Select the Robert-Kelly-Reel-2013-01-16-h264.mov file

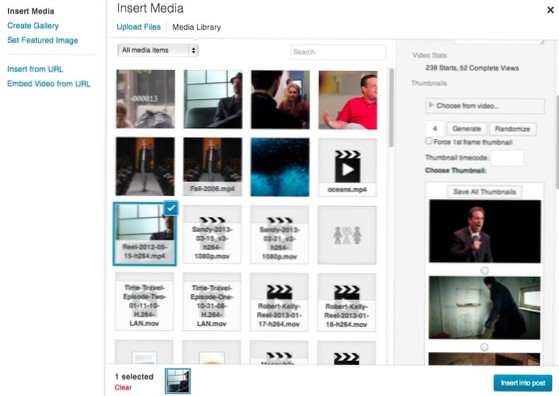click(x=347, y=302)
